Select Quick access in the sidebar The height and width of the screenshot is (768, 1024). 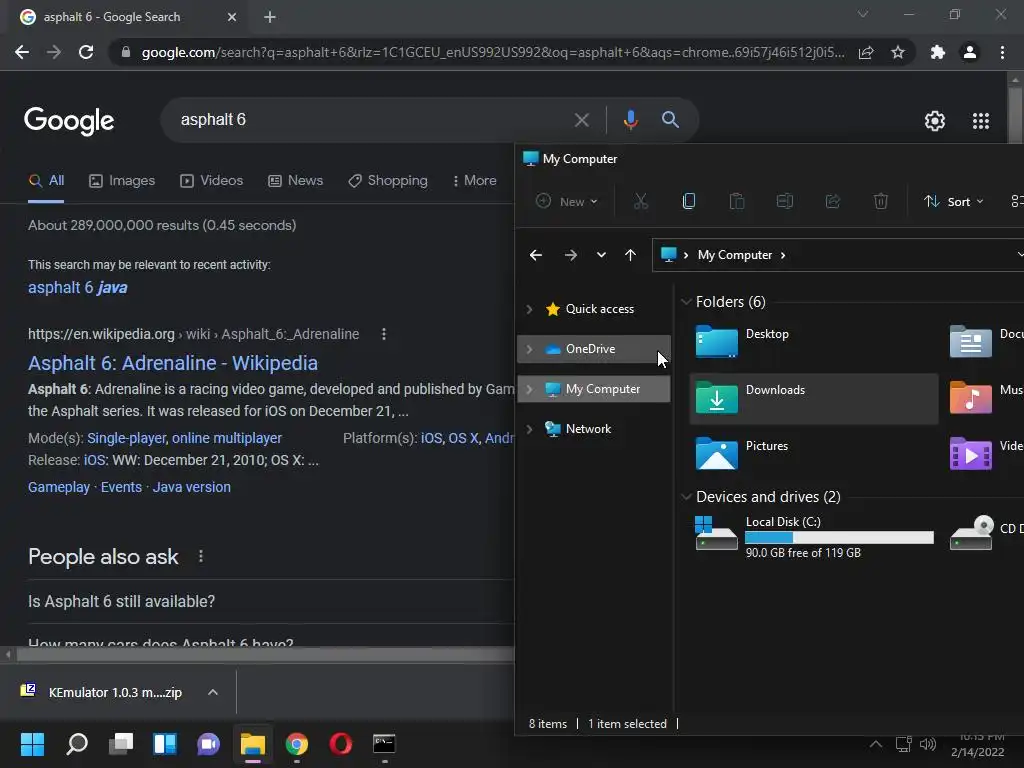point(599,309)
